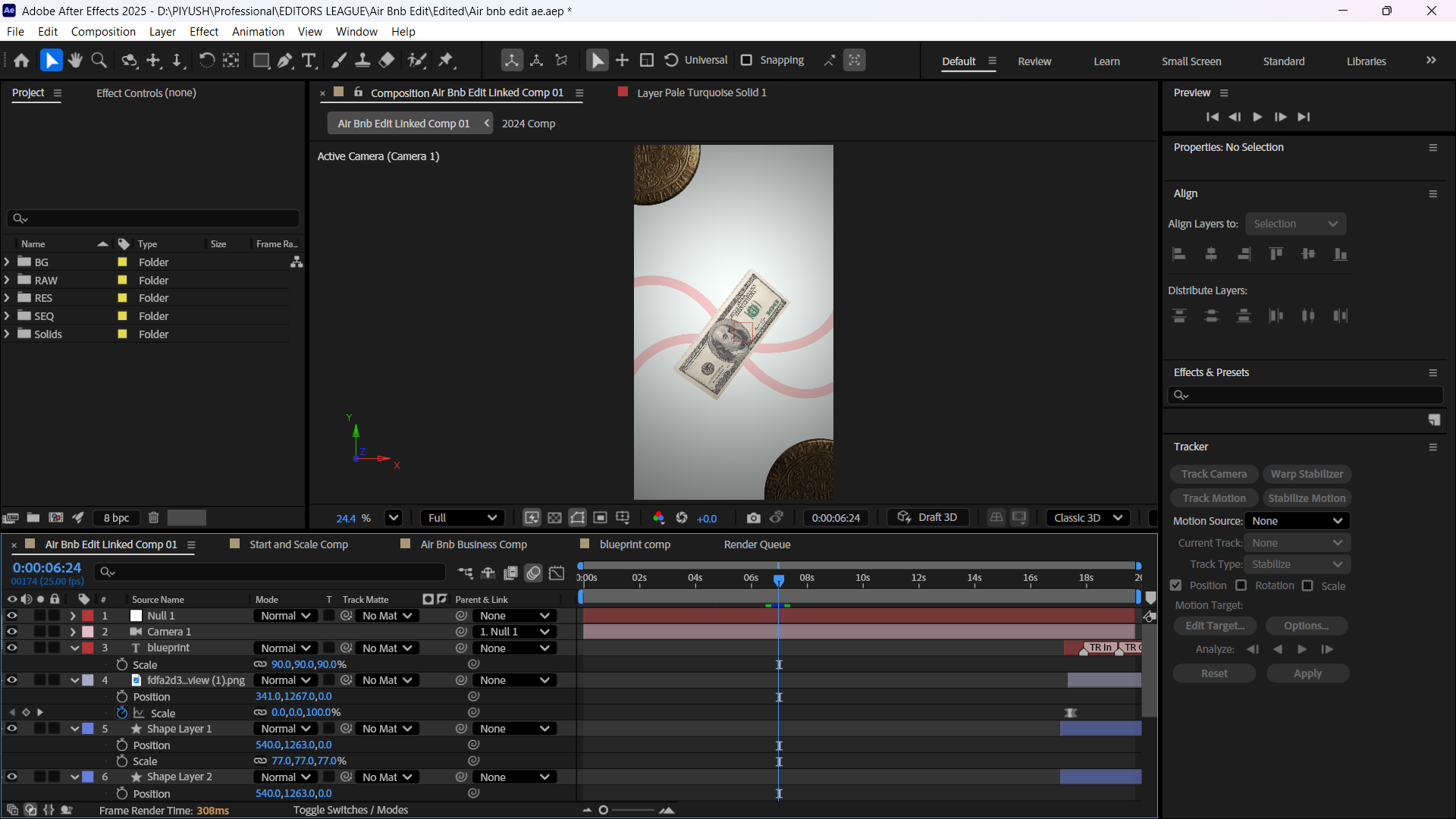Screen dimensions: 1456x819
Task: Select the Puppet Pin tool
Action: point(446,61)
